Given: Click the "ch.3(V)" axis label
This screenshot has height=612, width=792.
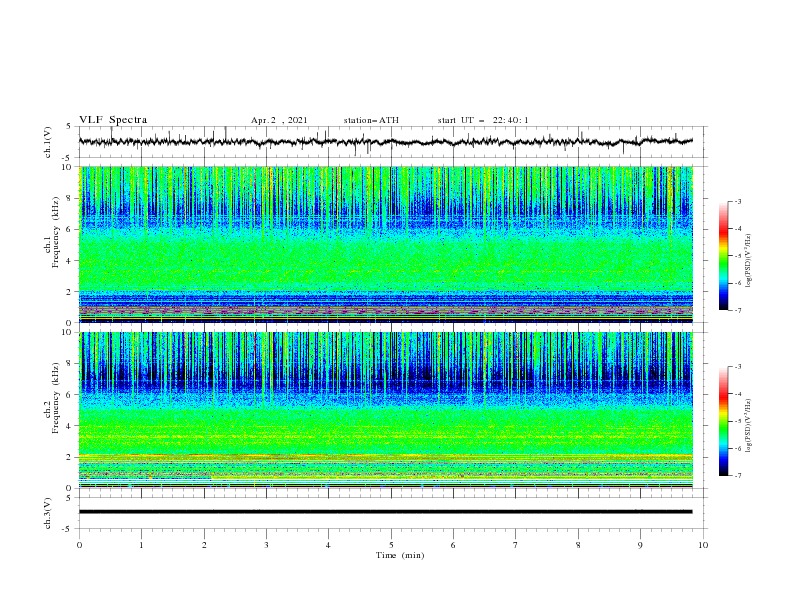Looking at the screenshot, I should point(48,513).
